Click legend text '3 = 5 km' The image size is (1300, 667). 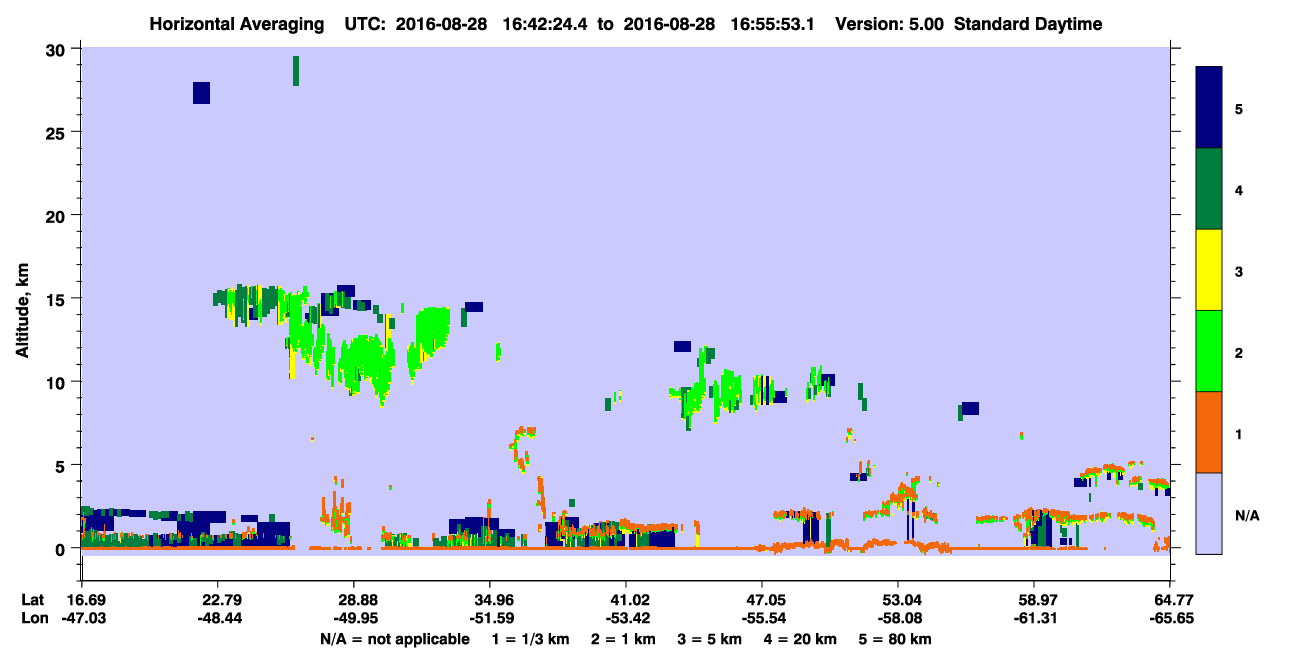click(710, 639)
